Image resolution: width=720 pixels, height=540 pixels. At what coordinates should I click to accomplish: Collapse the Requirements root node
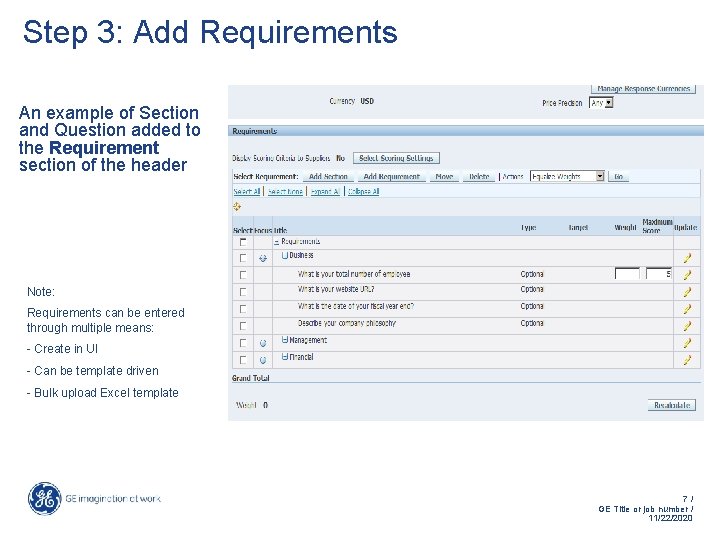point(276,242)
